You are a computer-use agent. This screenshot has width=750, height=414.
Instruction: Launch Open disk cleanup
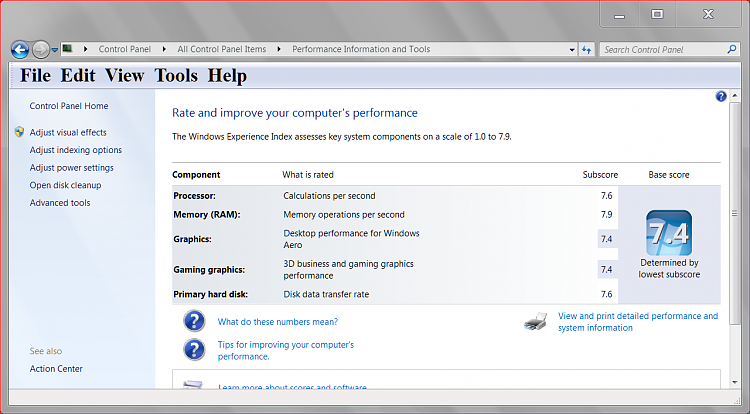coord(65,185)
